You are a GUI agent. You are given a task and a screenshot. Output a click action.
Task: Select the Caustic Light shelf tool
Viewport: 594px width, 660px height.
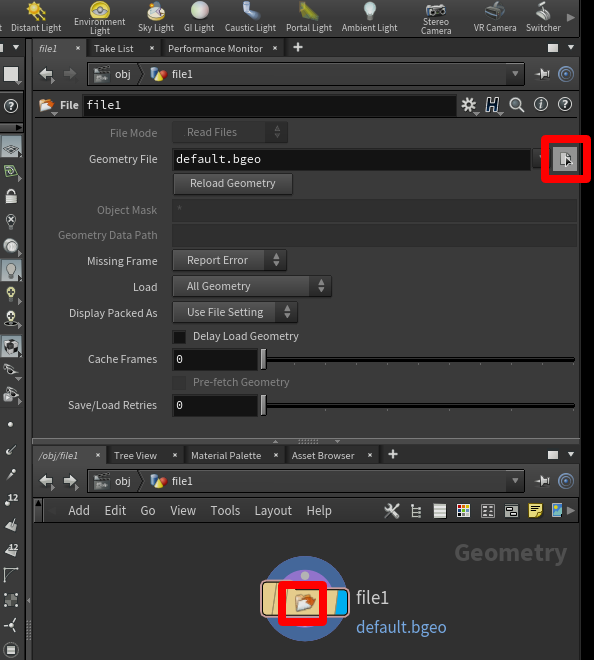(250, 17)
